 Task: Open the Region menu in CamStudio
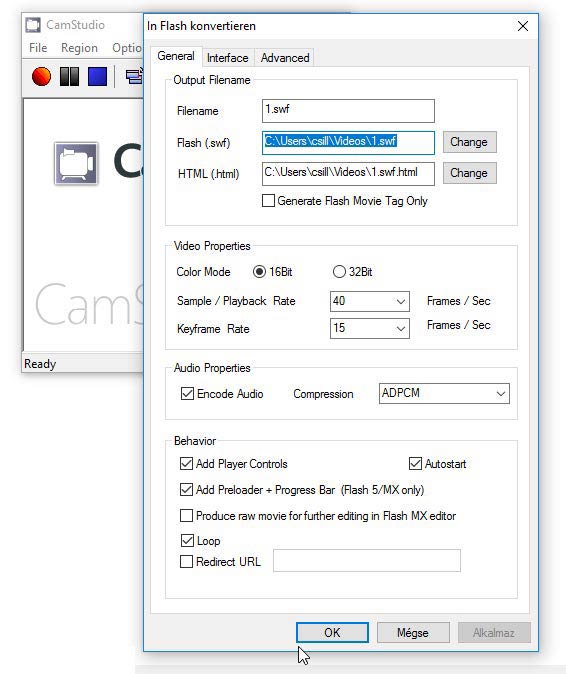[79, 48]
